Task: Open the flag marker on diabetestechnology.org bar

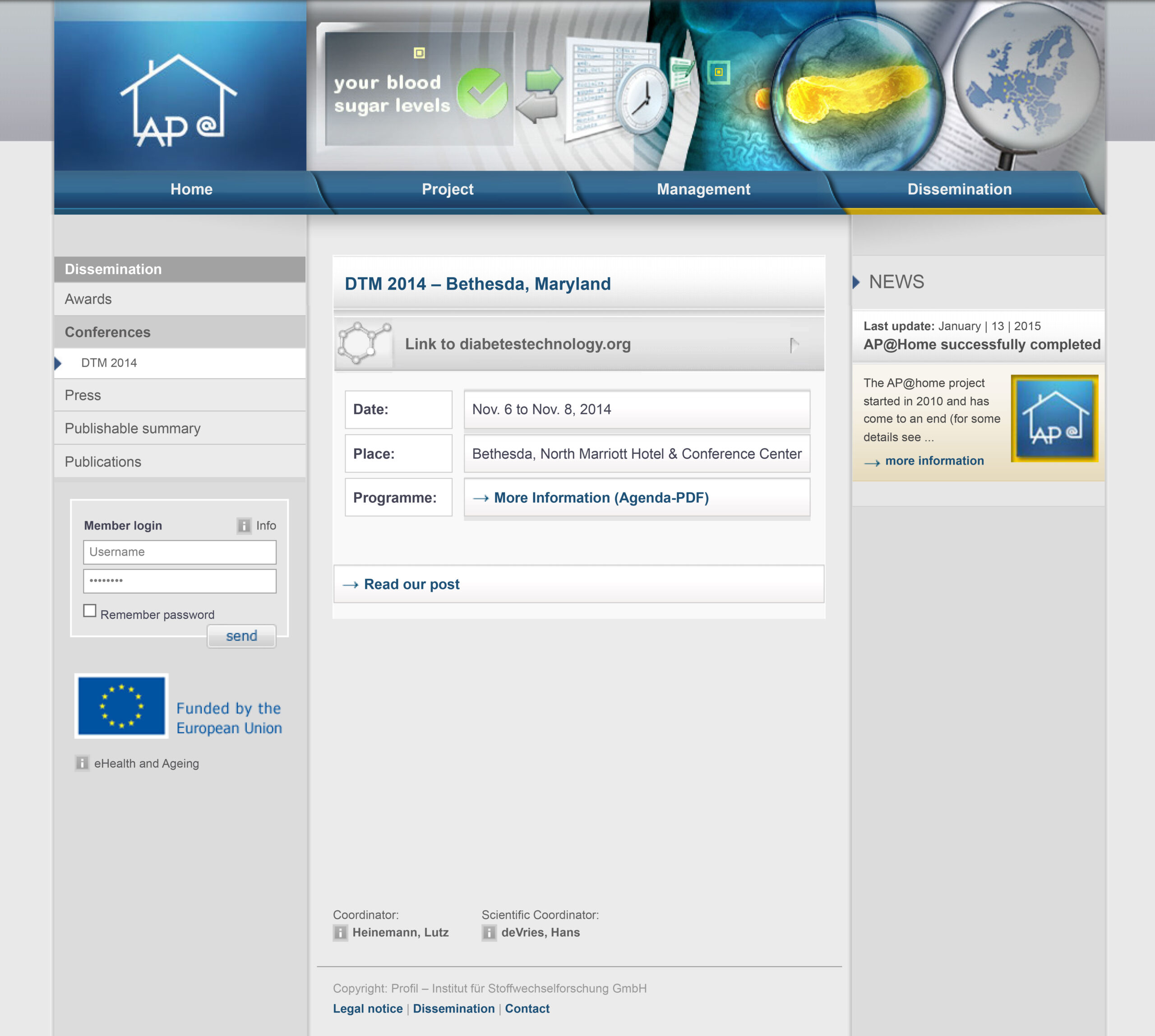Action: pos(794,345)
